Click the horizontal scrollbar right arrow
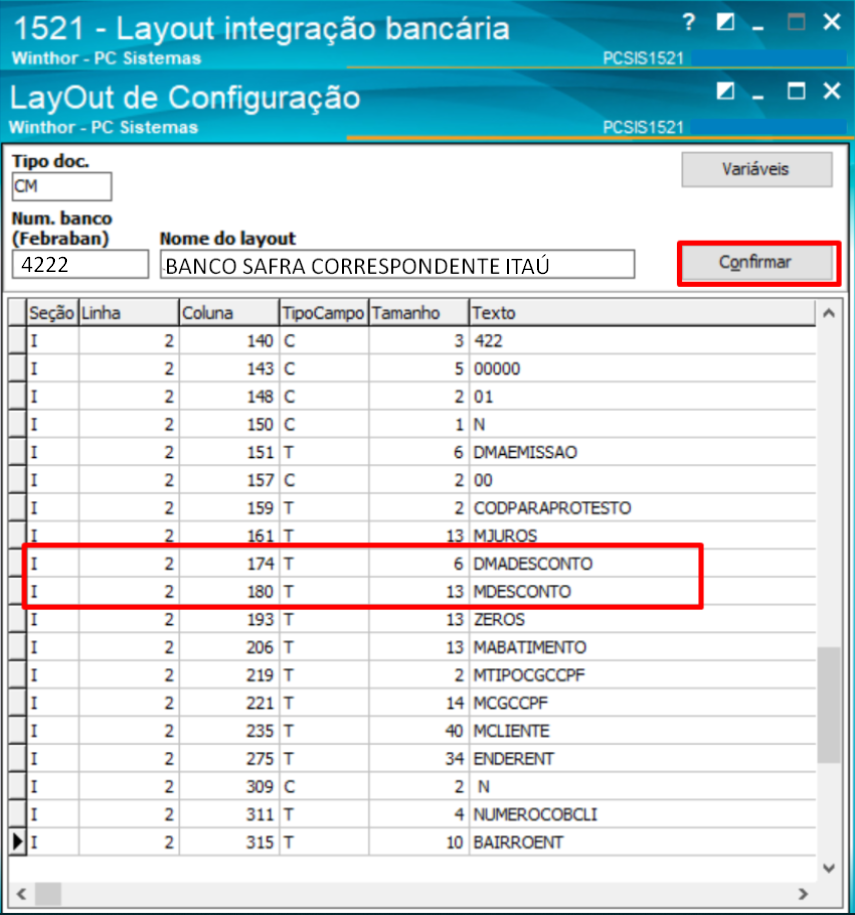 click(x=804, y=893)
